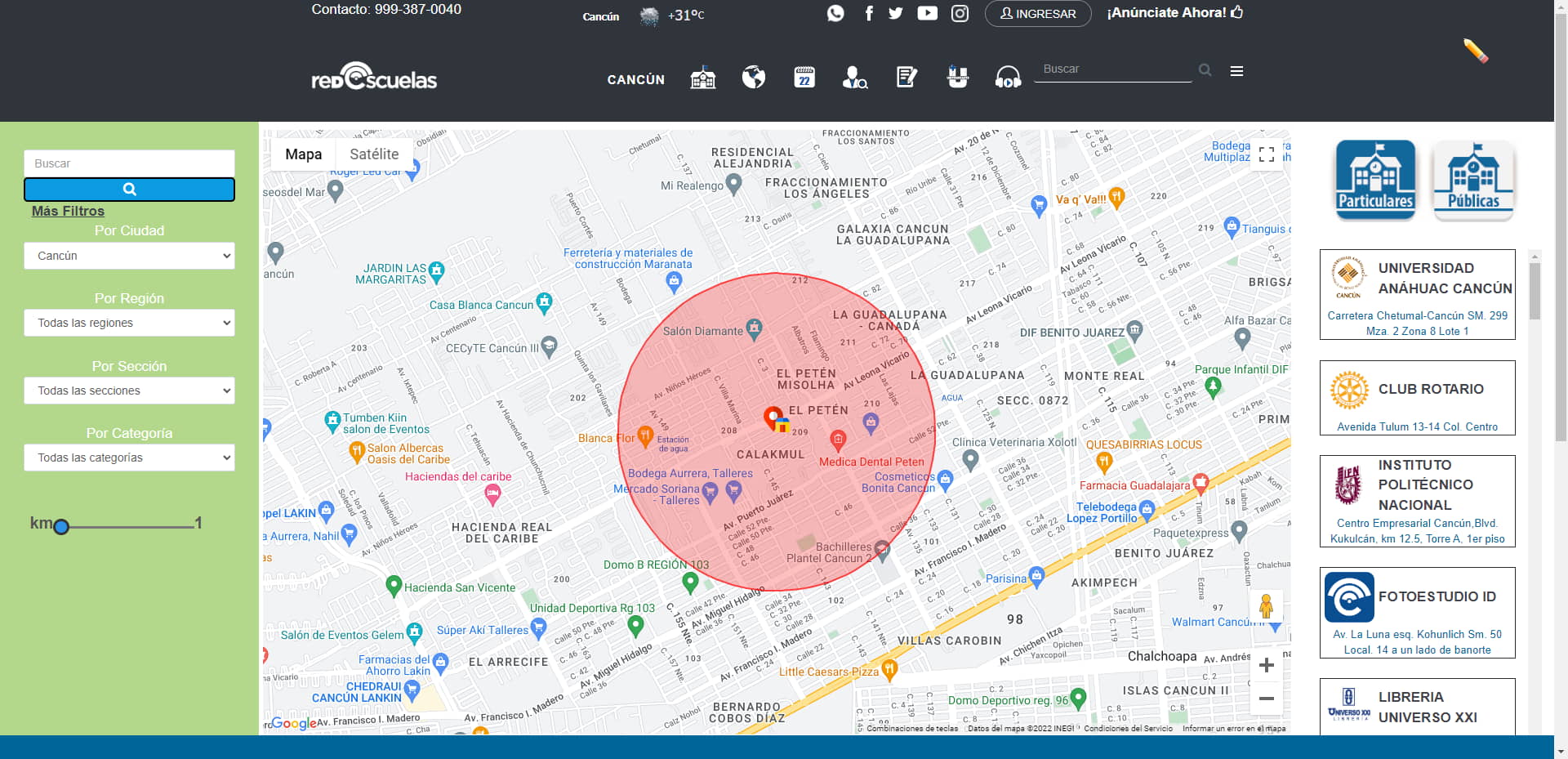Screen dimensions: 1568x759
Task: Click the sidebar Buscar input field
Action: tap(129, 163)
